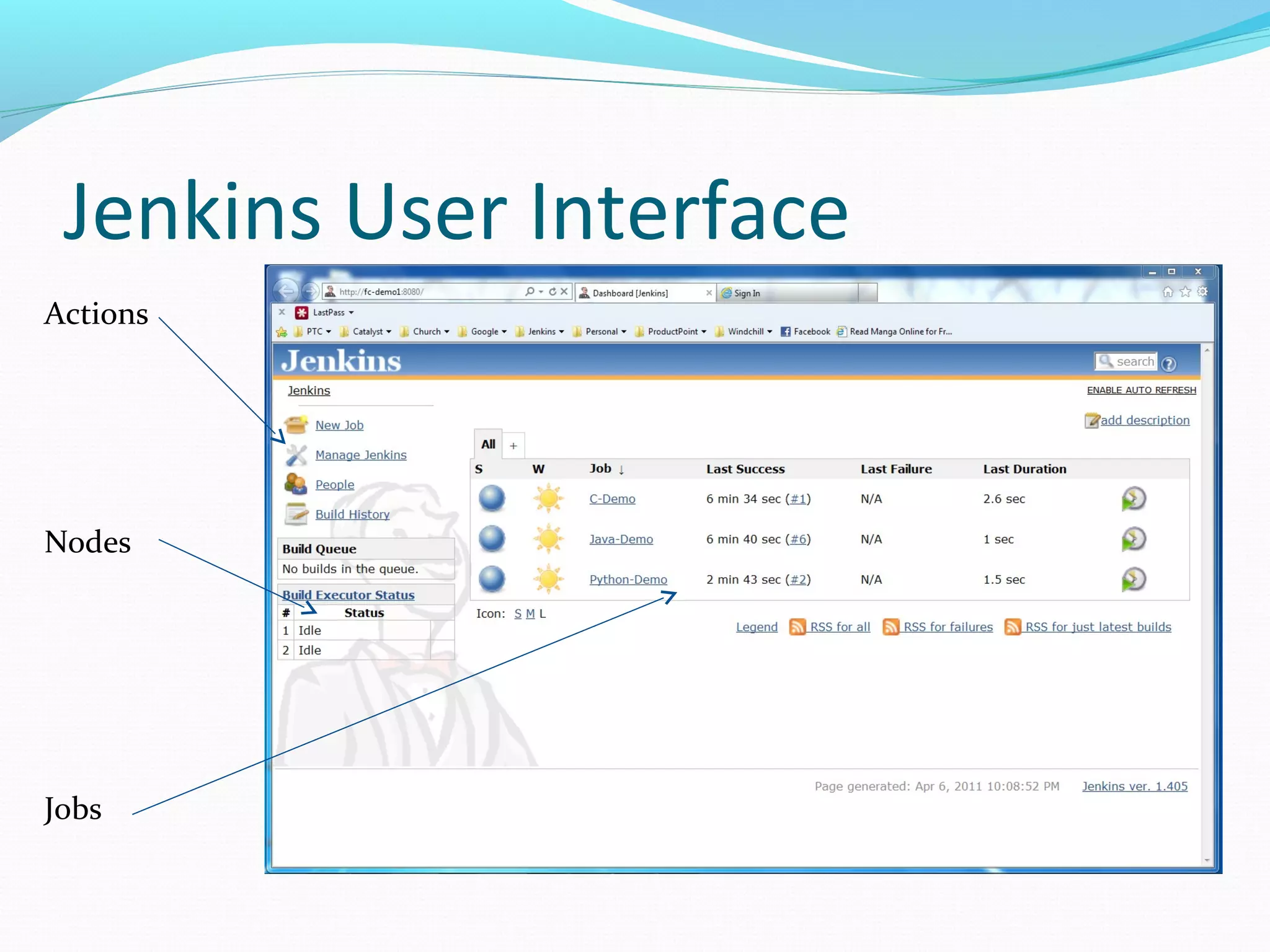
Task: Click the sunny weather icon for C-Demo
Action: tap(549, 498)
